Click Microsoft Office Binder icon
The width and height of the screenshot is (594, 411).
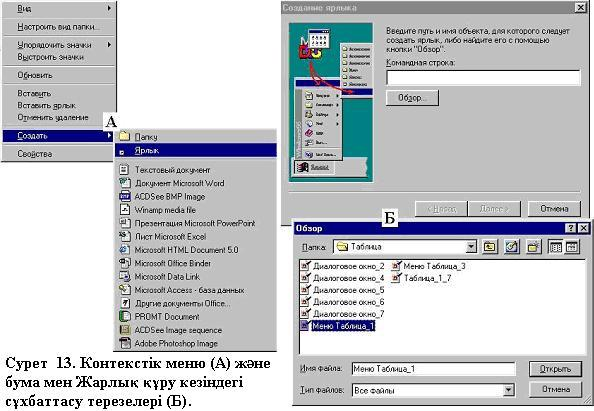coord(125,263)
